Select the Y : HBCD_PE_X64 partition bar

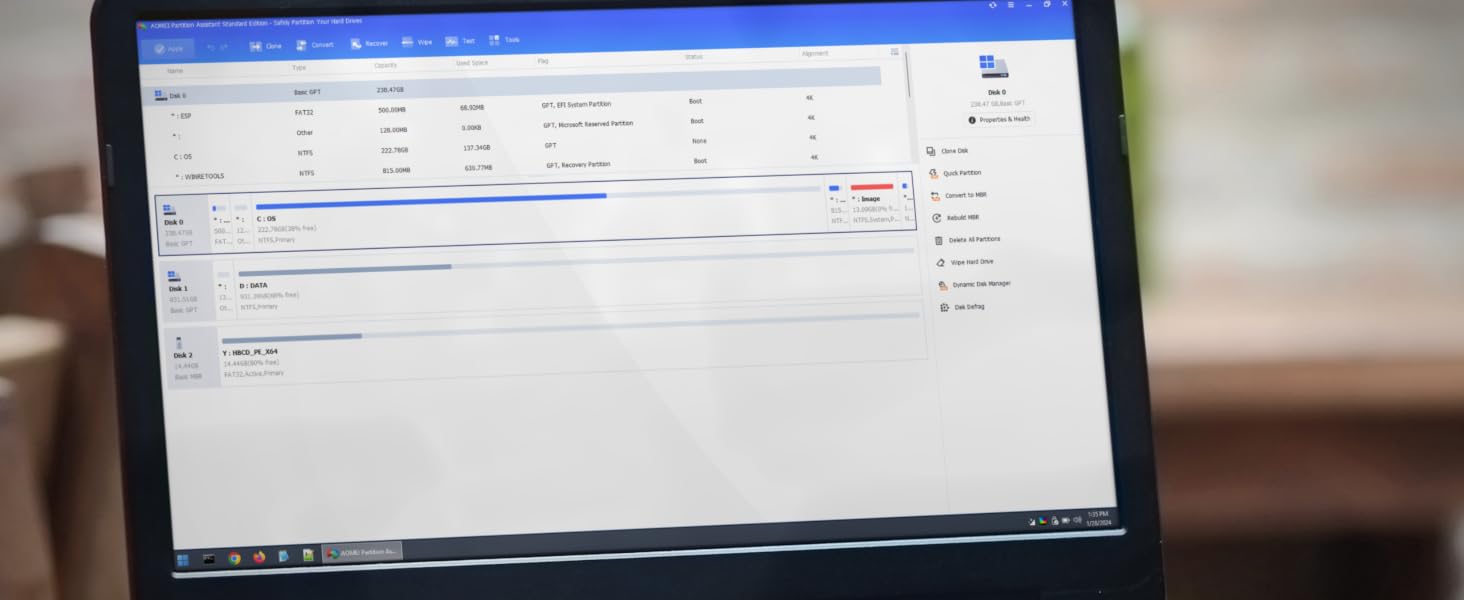pos(572,345)
